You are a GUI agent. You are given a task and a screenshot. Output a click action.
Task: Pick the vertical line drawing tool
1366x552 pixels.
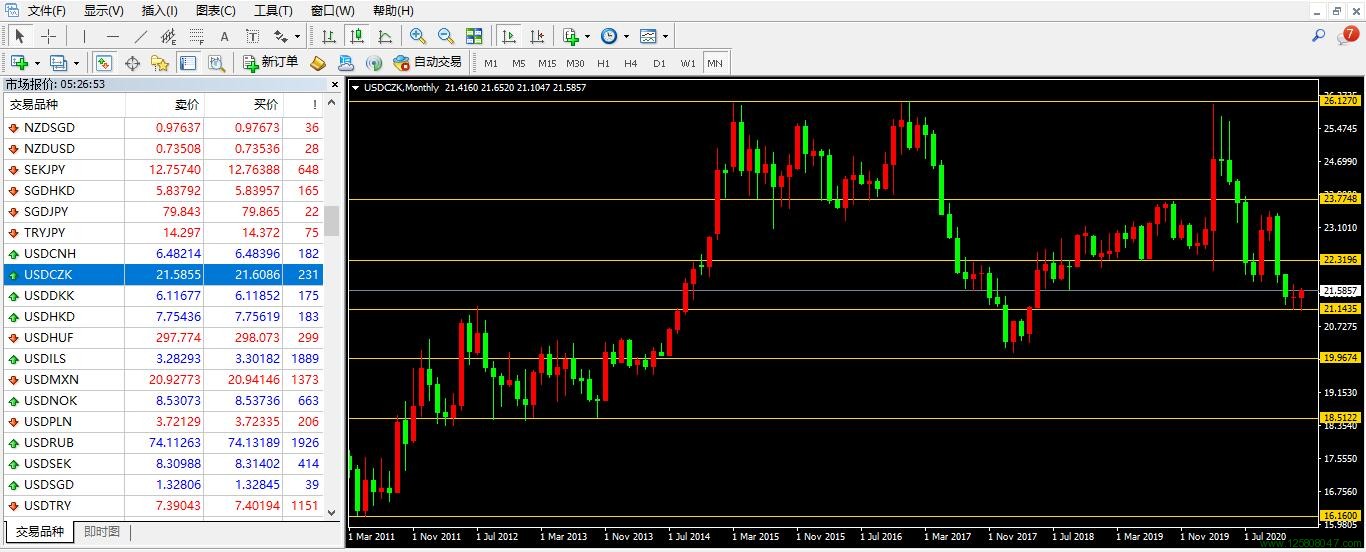click(85, 36)
